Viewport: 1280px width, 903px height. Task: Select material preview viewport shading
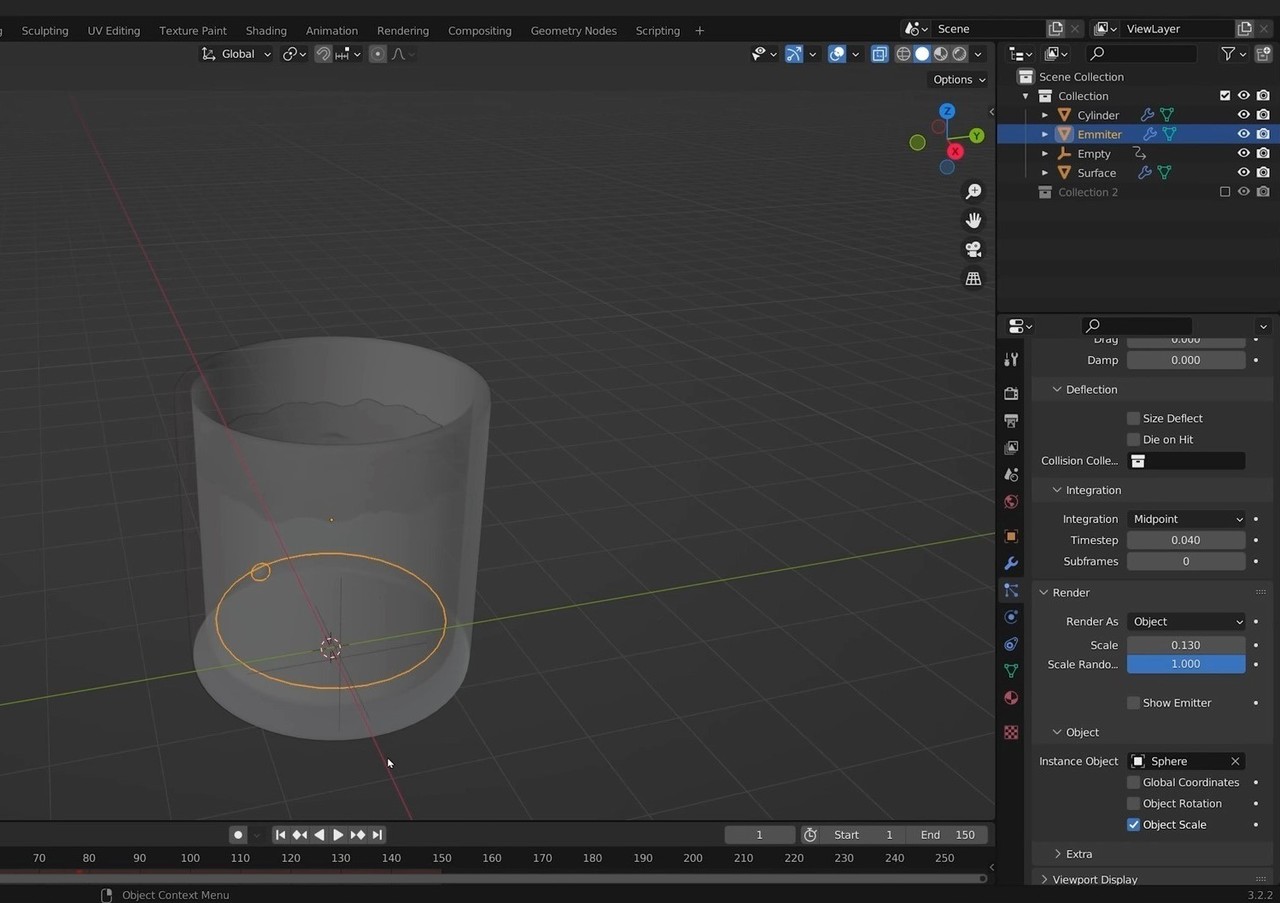(941, 54)
